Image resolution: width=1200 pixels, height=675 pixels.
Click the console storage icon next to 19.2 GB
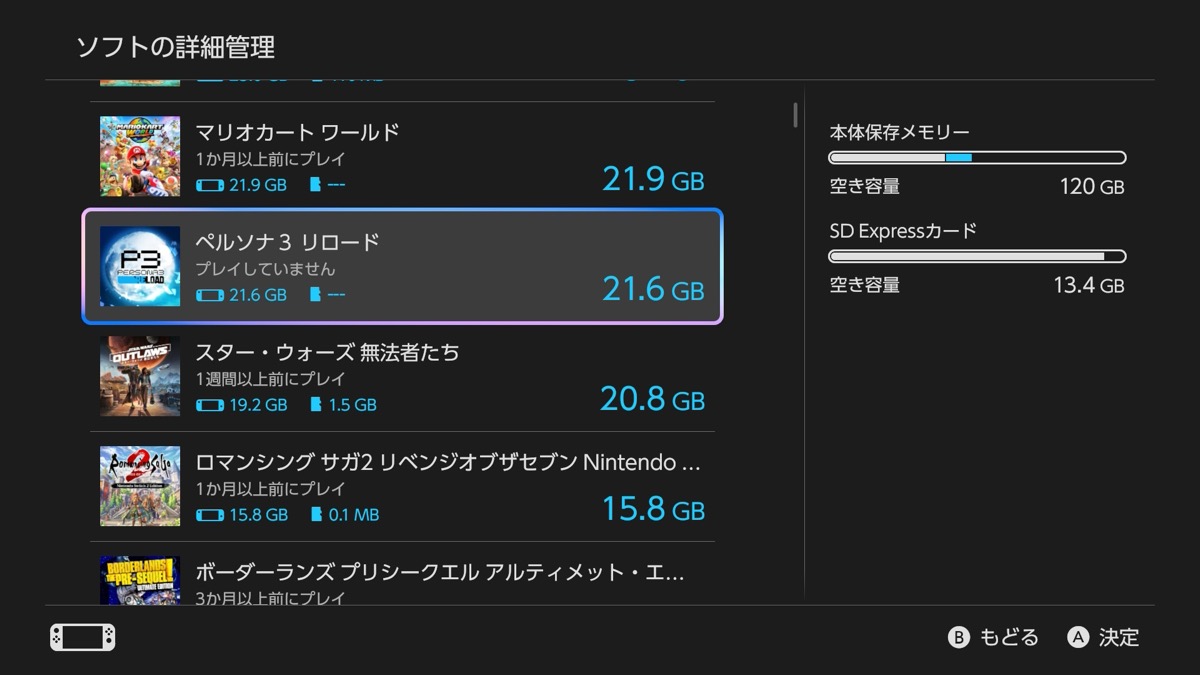210,405
